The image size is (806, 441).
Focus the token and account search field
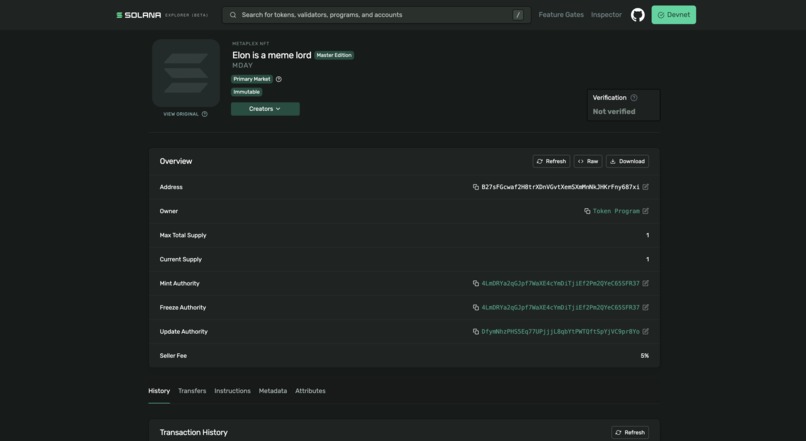(x=376, y=15)
